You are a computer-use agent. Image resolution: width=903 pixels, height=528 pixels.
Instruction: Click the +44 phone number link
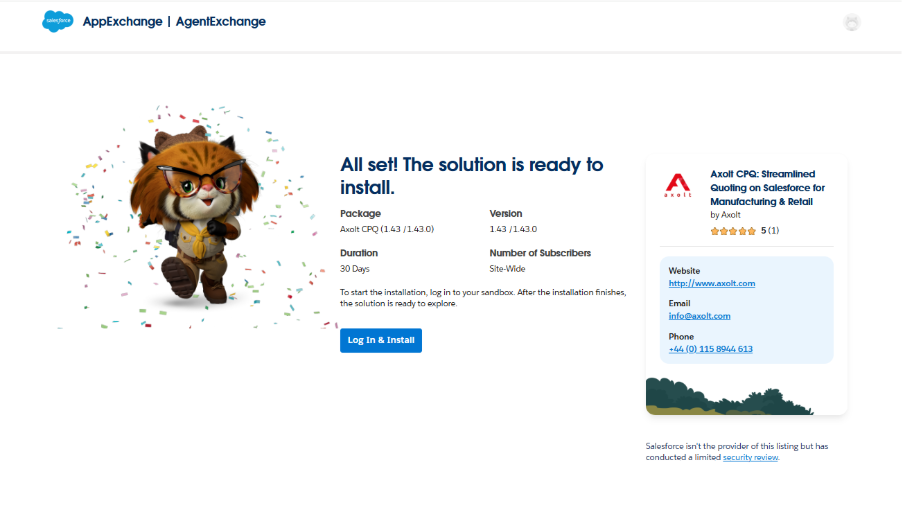click(710, 349)
